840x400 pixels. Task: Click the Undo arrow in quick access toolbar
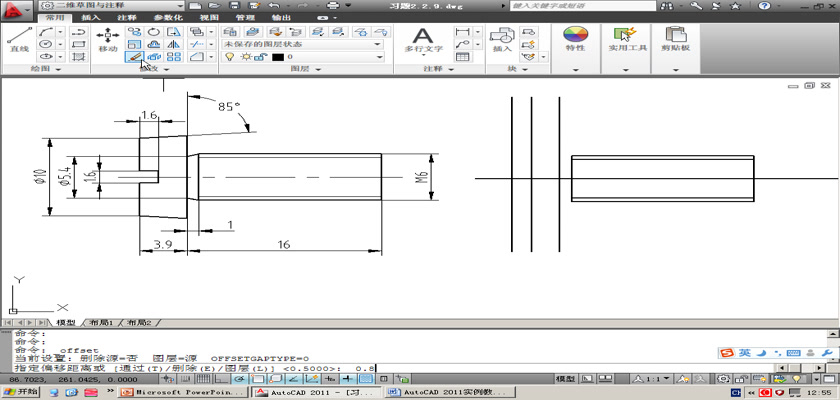point(274,6)
